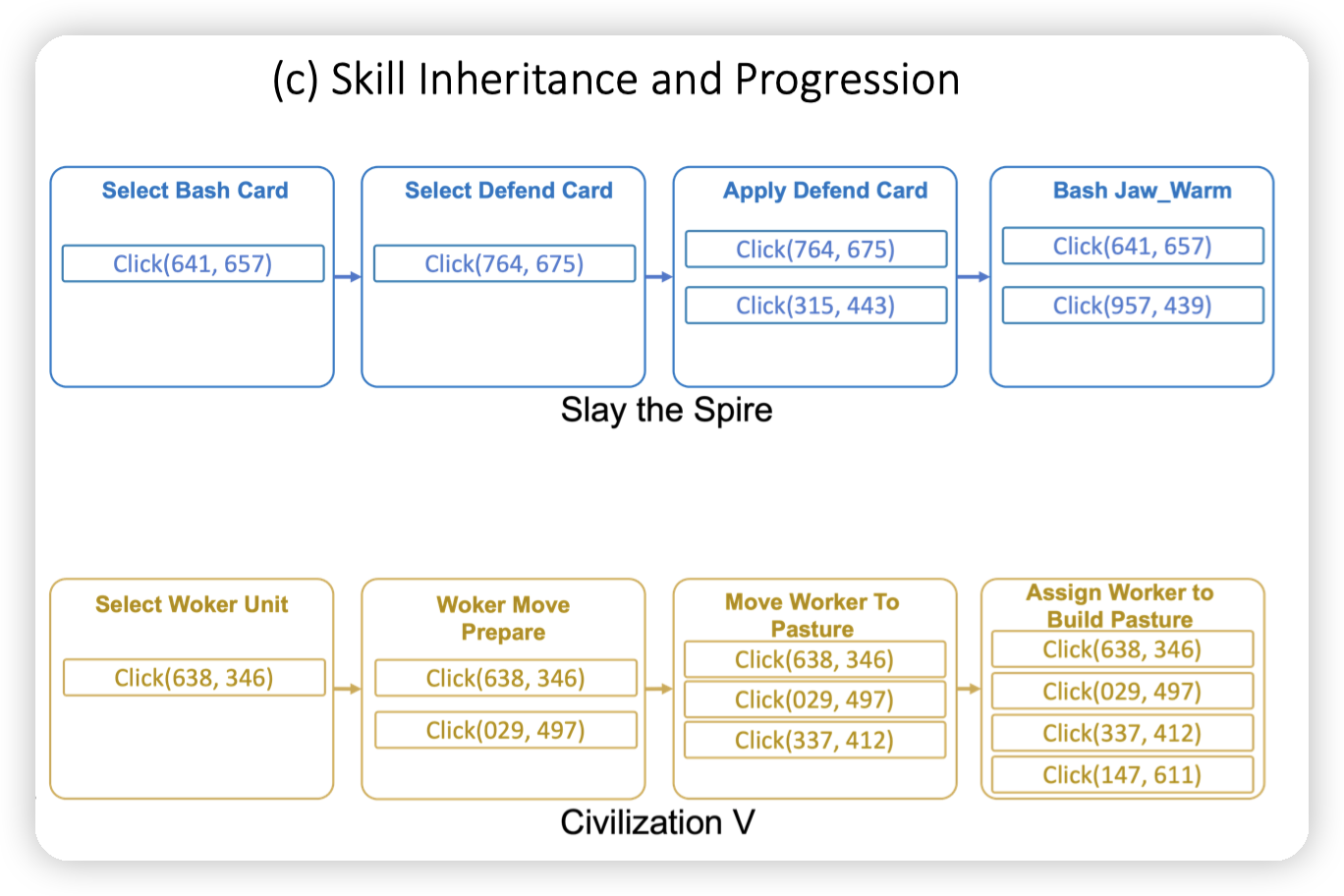
Task: Click the "Apply Defend Card" heading
Action: click(825, 191)
